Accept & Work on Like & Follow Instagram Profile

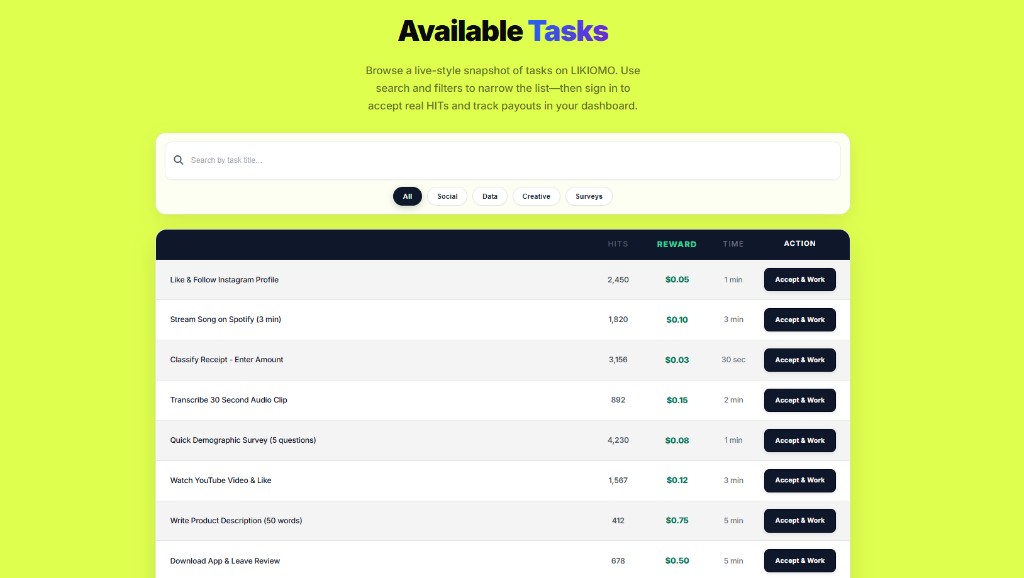[x=800, y=280]
